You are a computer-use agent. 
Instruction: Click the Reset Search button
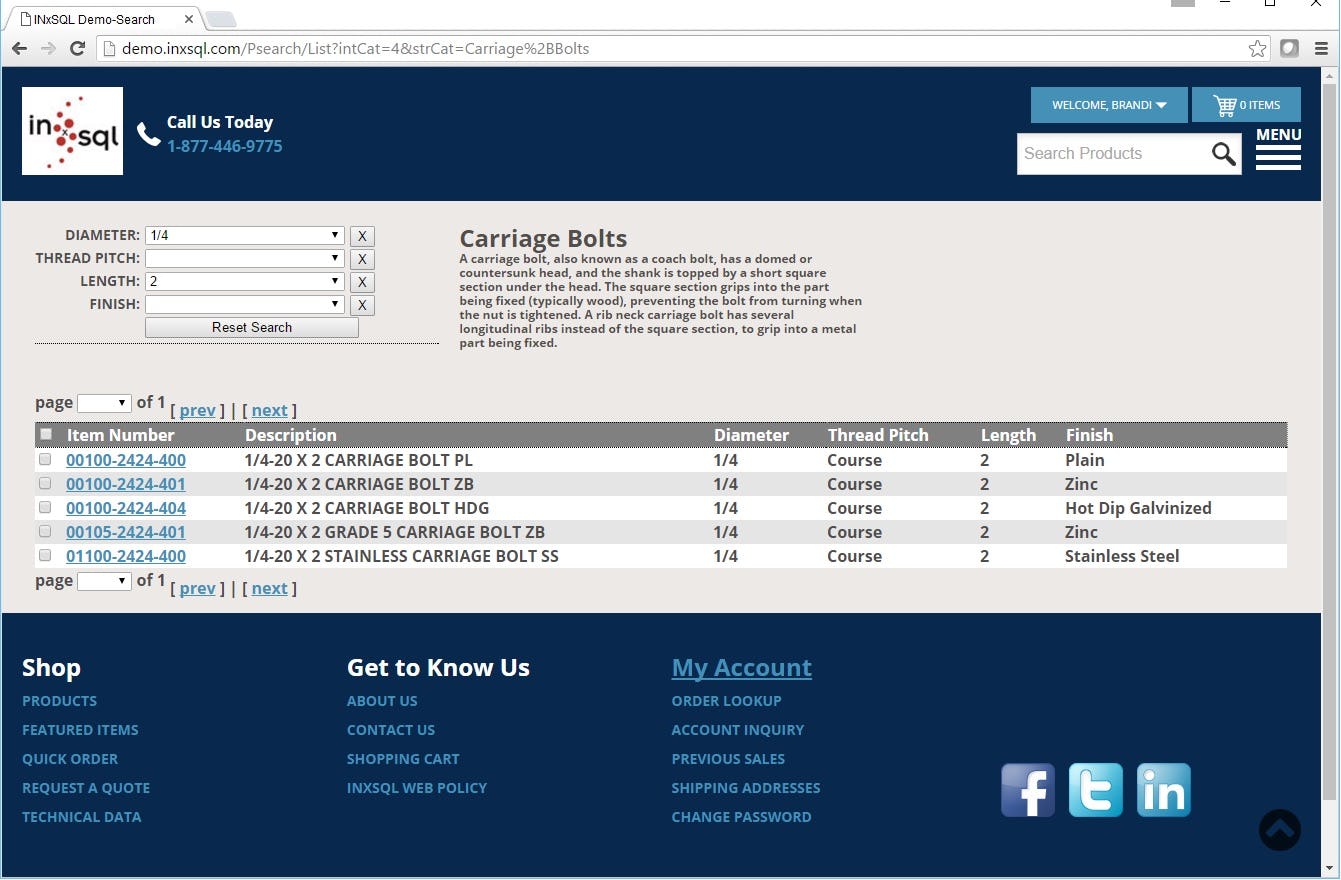tap(251, 327)
